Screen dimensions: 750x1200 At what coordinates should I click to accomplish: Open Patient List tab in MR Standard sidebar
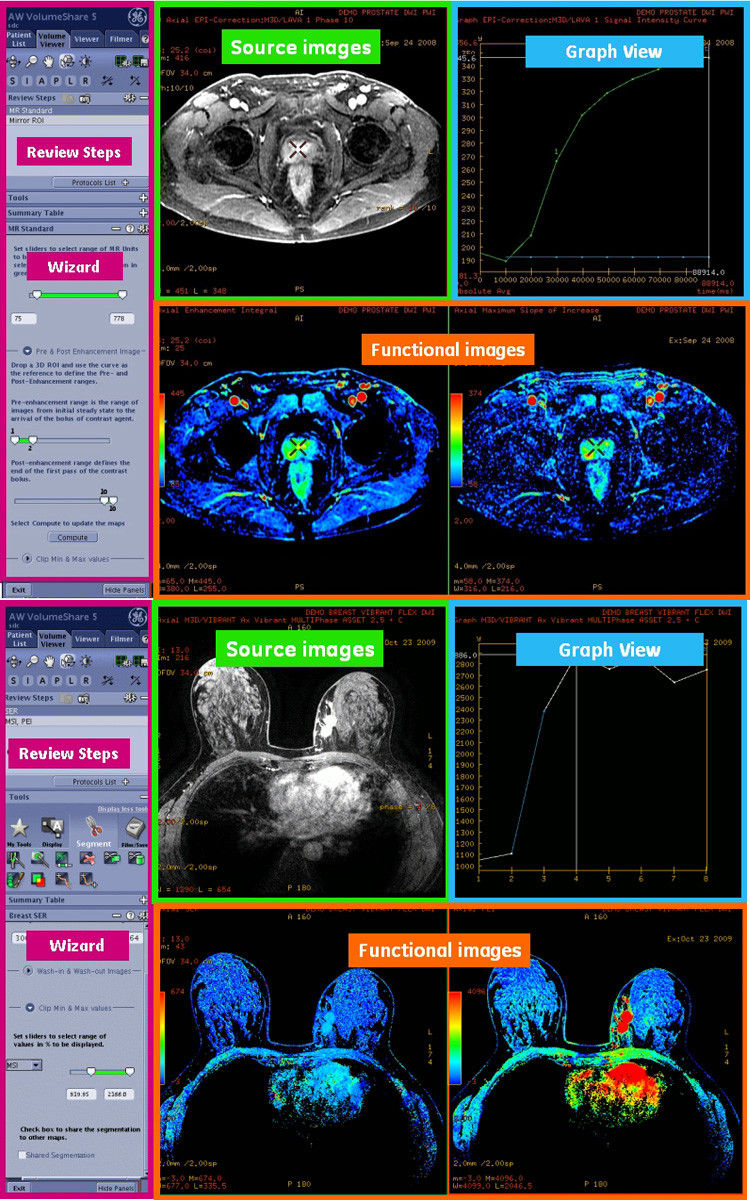(19, 39)
